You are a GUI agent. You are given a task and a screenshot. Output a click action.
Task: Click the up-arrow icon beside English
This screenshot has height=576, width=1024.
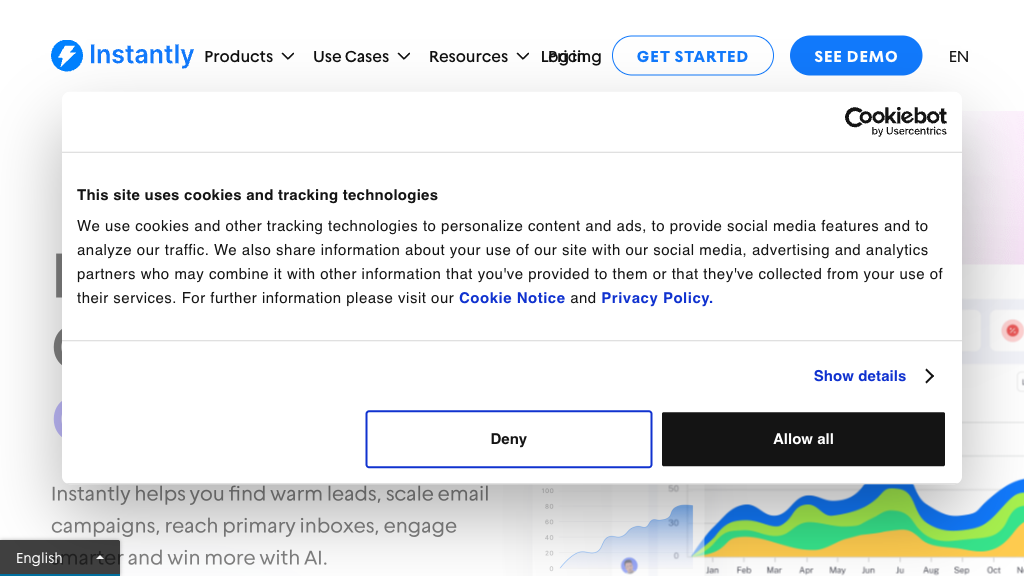(x=100, y=558)
